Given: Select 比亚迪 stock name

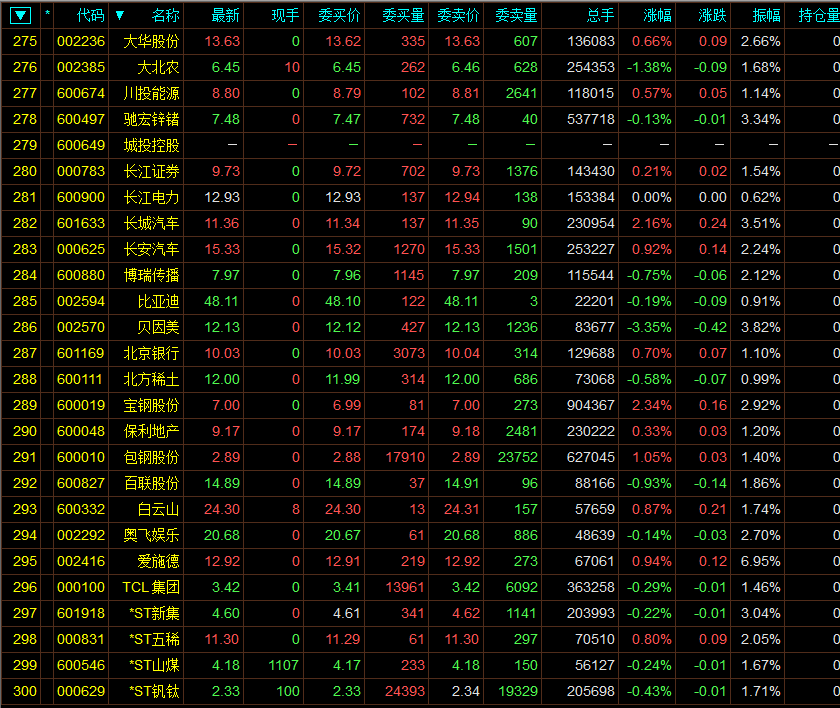Looking at the screenshot, I should 158,302.
